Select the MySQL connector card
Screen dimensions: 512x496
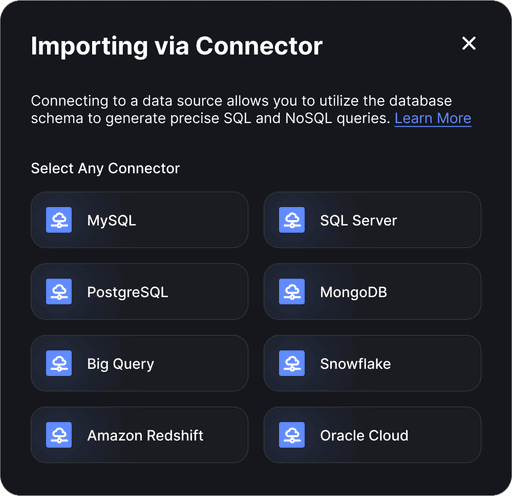[x=139, y=220]
